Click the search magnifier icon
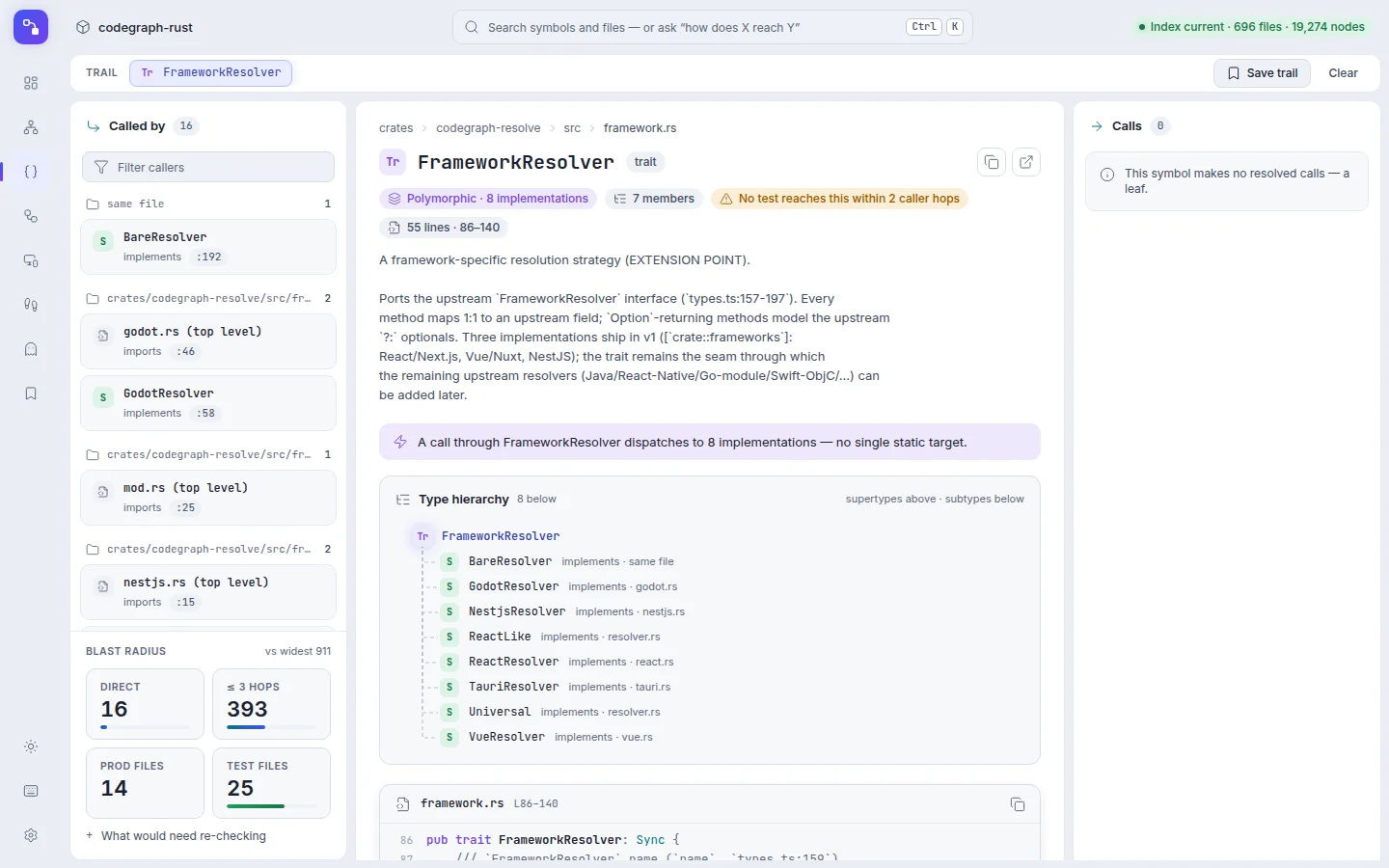 pyautogui.click(x=472, y=27)
